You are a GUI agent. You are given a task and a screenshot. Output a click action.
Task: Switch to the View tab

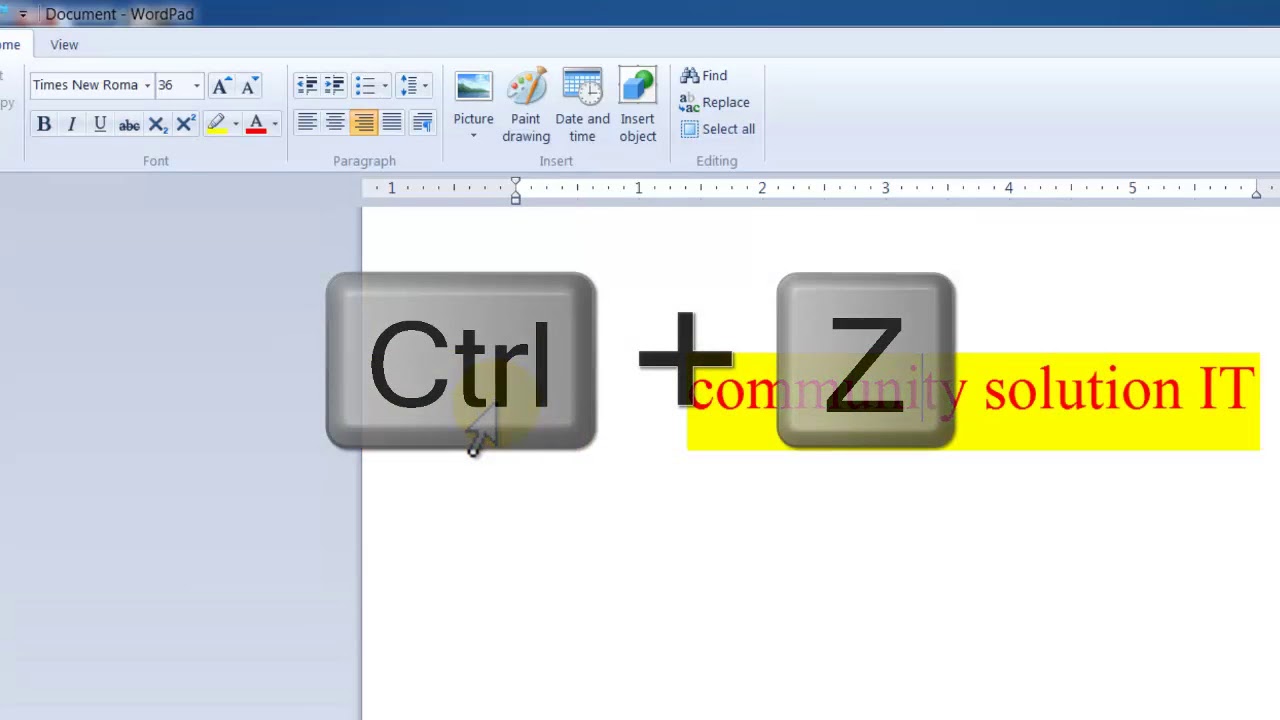coord(64,45)
